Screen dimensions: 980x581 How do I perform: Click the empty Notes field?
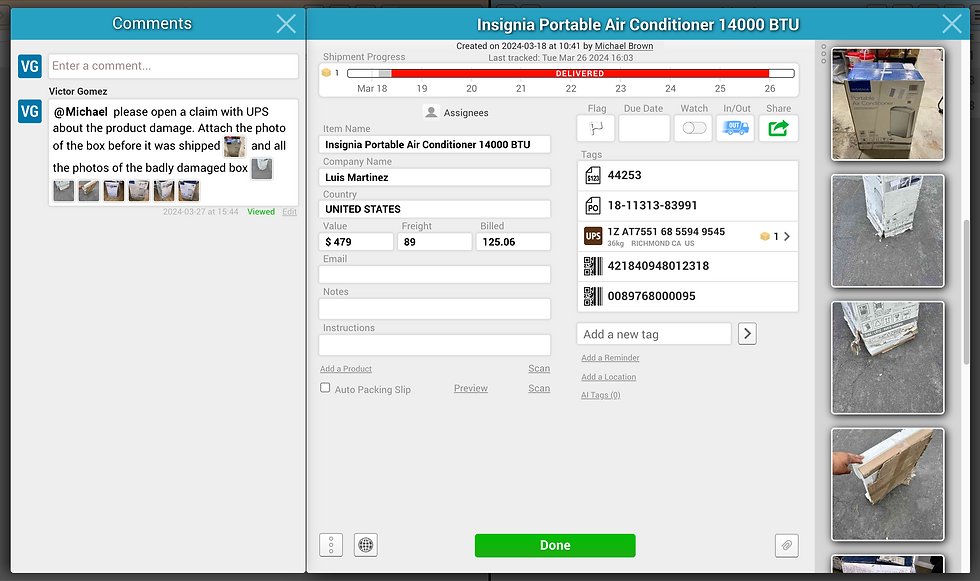coord(434,309)
